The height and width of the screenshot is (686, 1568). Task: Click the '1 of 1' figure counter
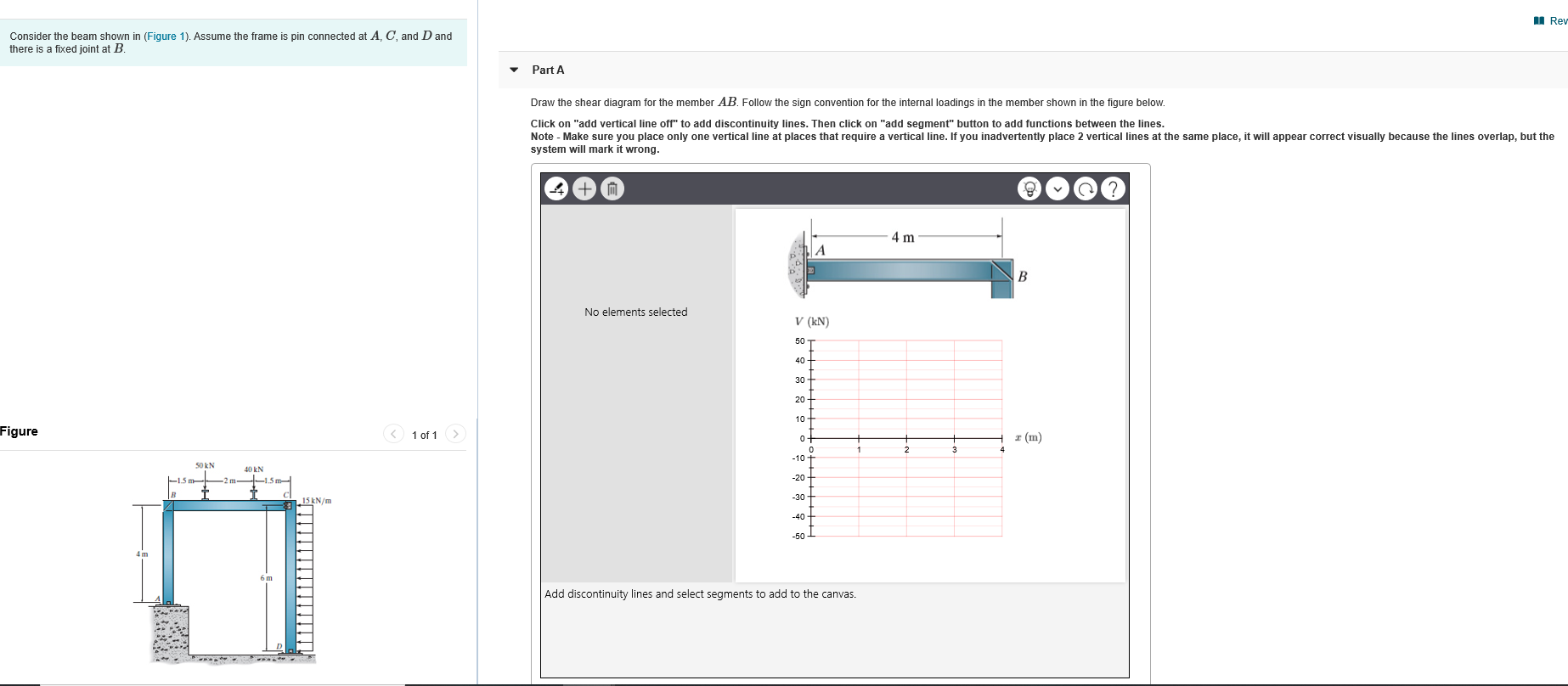[x=425, y=436]
